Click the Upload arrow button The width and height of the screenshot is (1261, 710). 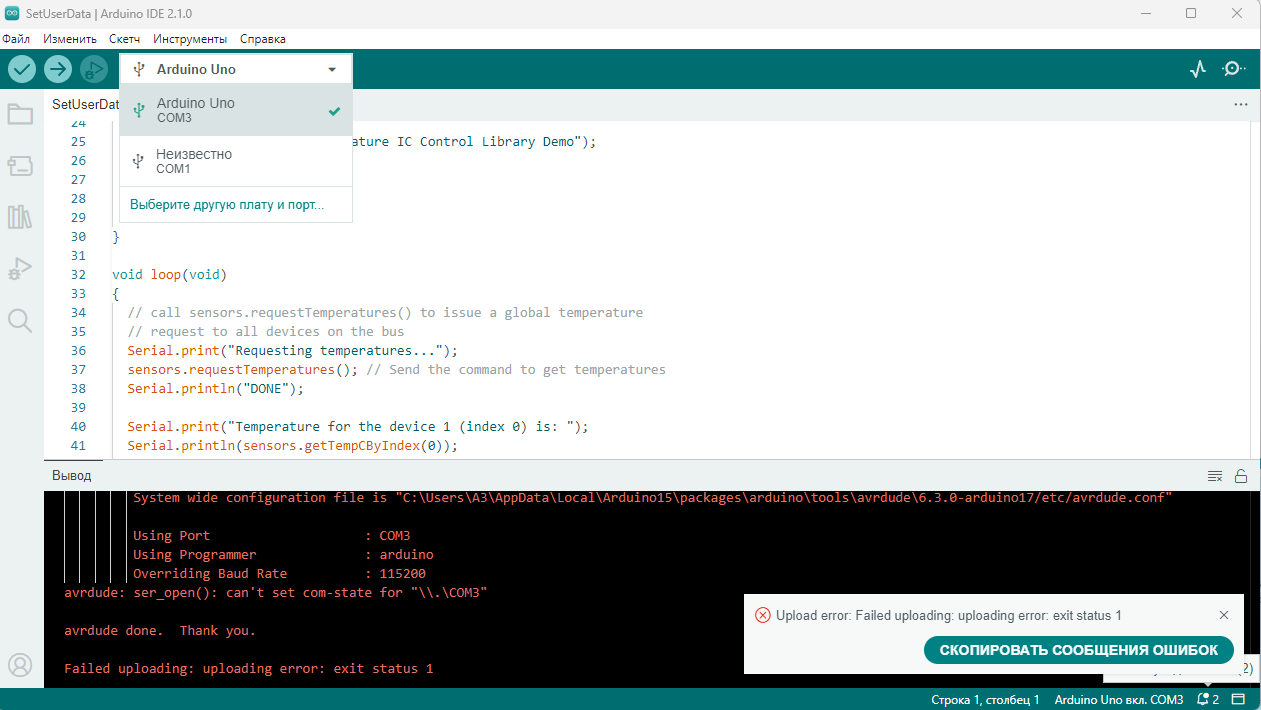coord(58,69)
